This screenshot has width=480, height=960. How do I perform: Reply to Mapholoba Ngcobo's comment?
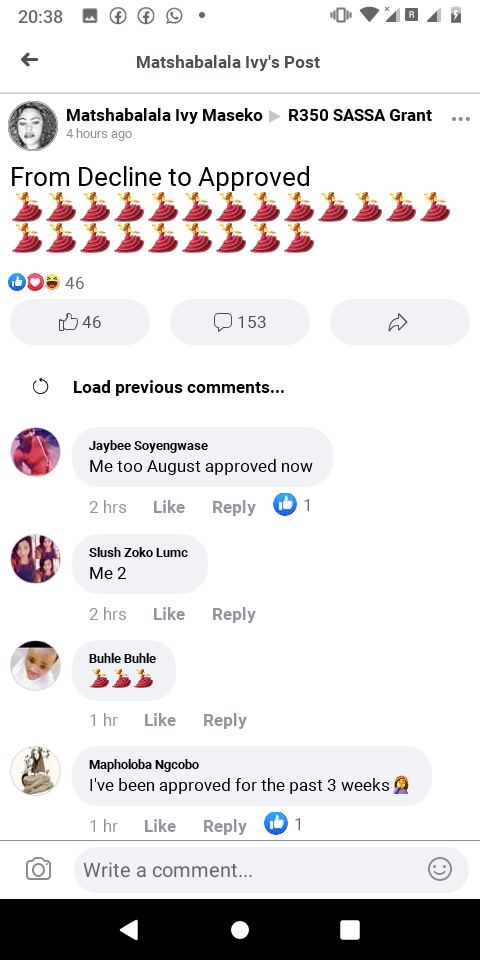tap(225, 826)
